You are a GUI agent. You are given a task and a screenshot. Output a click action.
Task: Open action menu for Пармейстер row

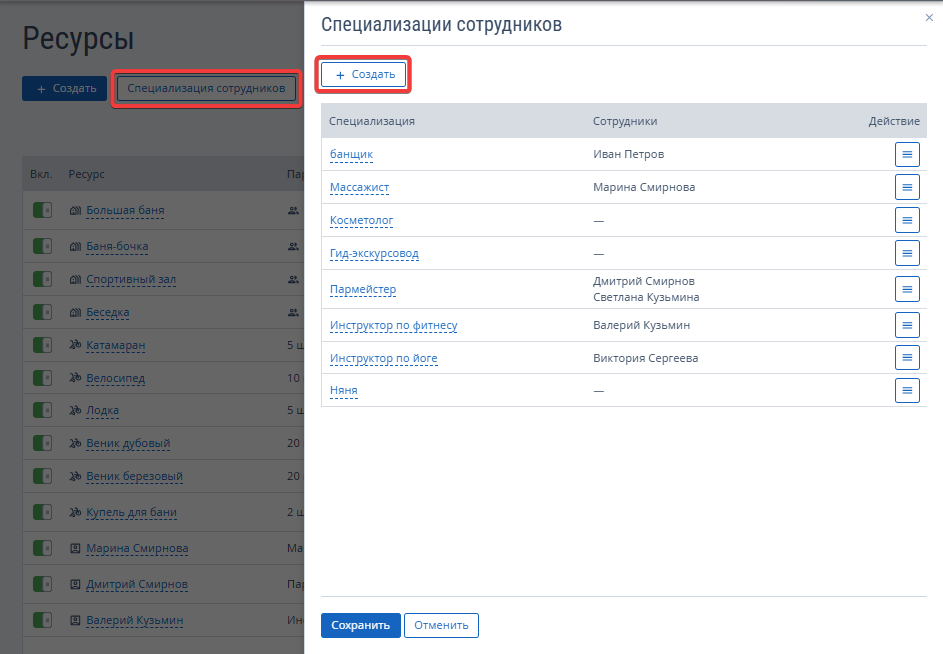(x=907, y=289)
